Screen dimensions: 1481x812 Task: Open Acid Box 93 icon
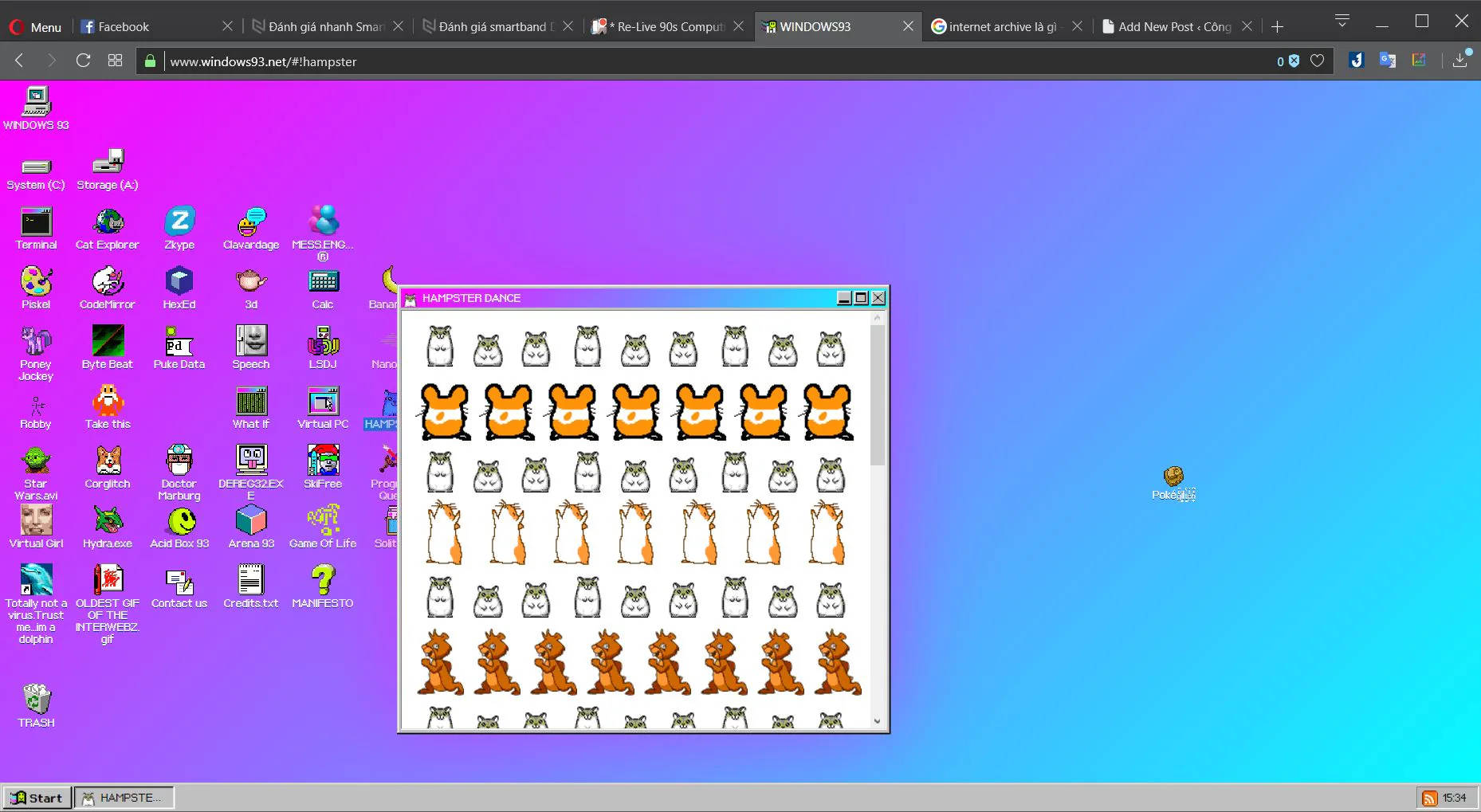pyautogui.click(x=179, y=528)
